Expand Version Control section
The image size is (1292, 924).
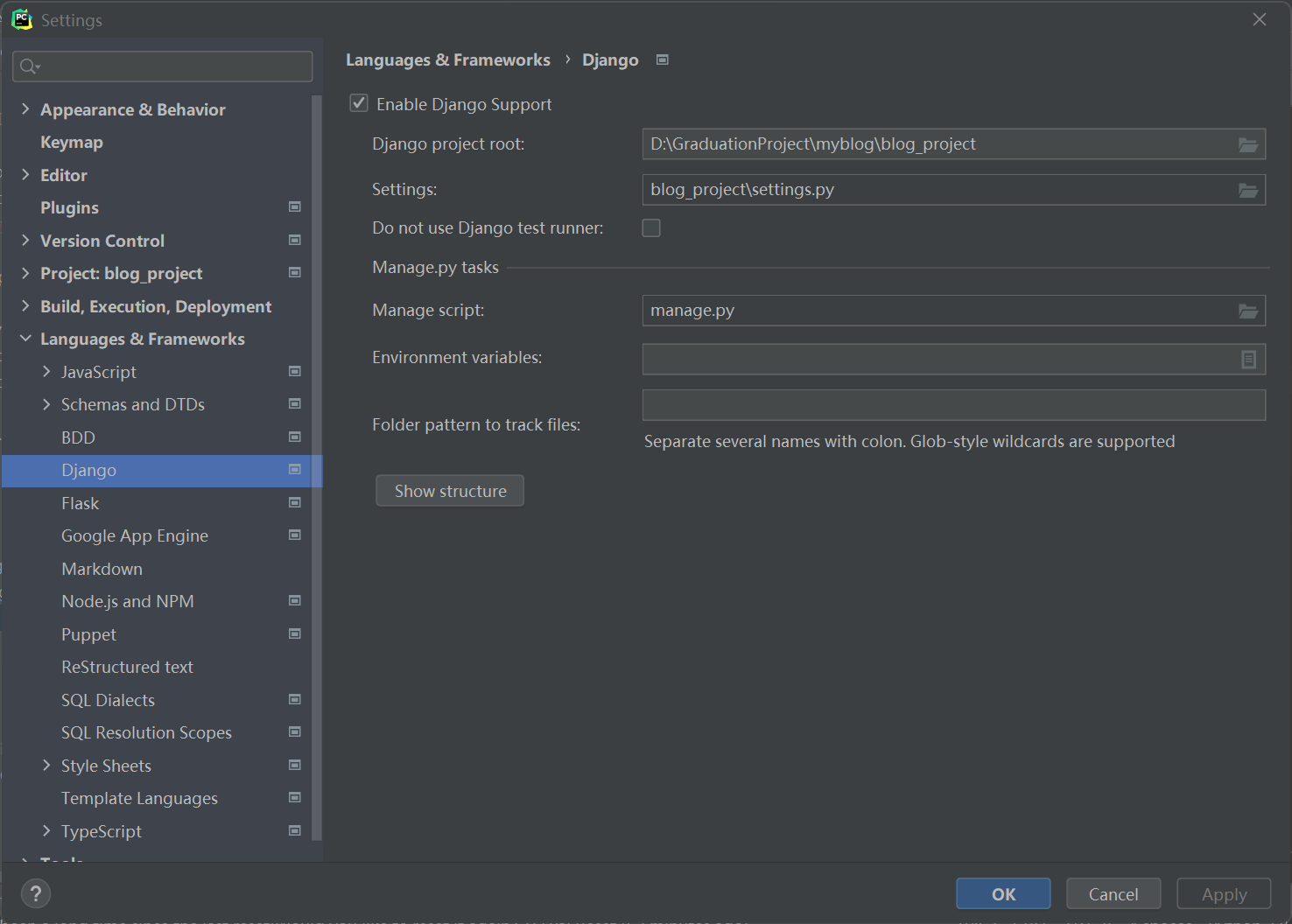25,241
